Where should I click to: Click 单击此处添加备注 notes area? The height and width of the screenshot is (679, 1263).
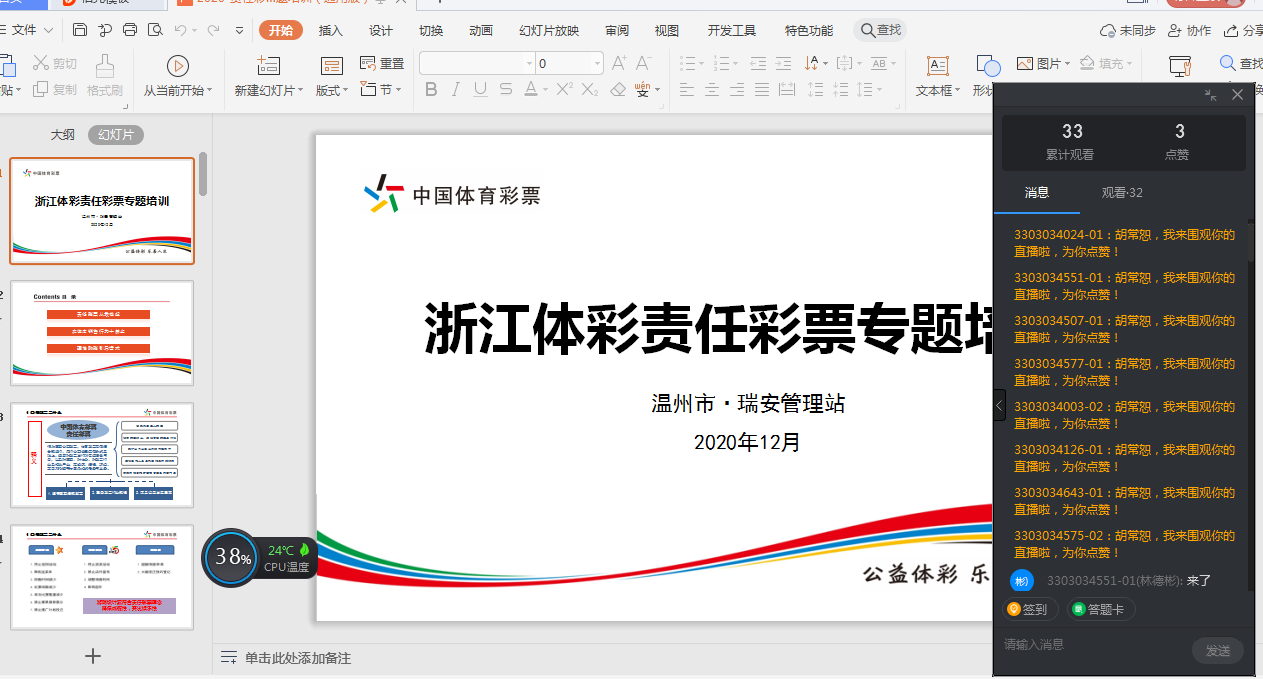(298, 658)
